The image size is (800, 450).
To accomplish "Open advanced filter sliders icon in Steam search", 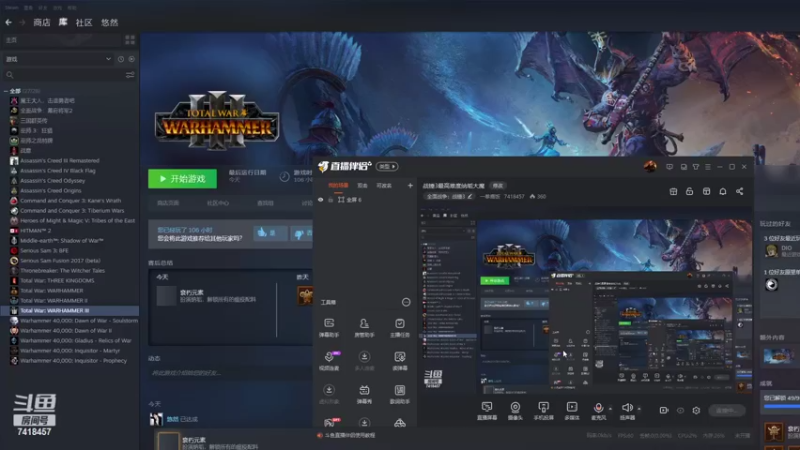I will coord(130,75).
